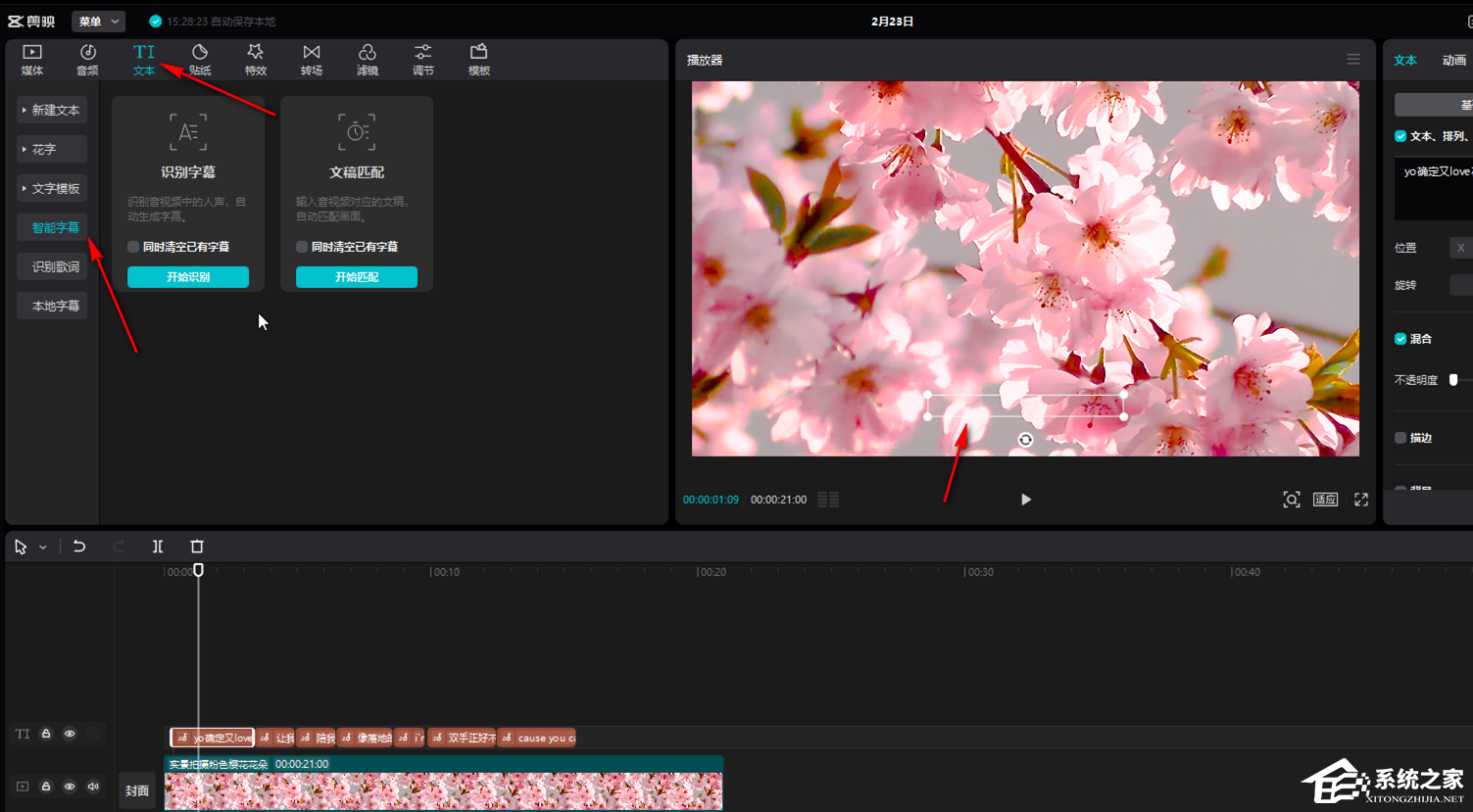Screen dimensions: 1473x812
Task: Click the 不透明度 opacity slider handle
Action: point(1453,380)
